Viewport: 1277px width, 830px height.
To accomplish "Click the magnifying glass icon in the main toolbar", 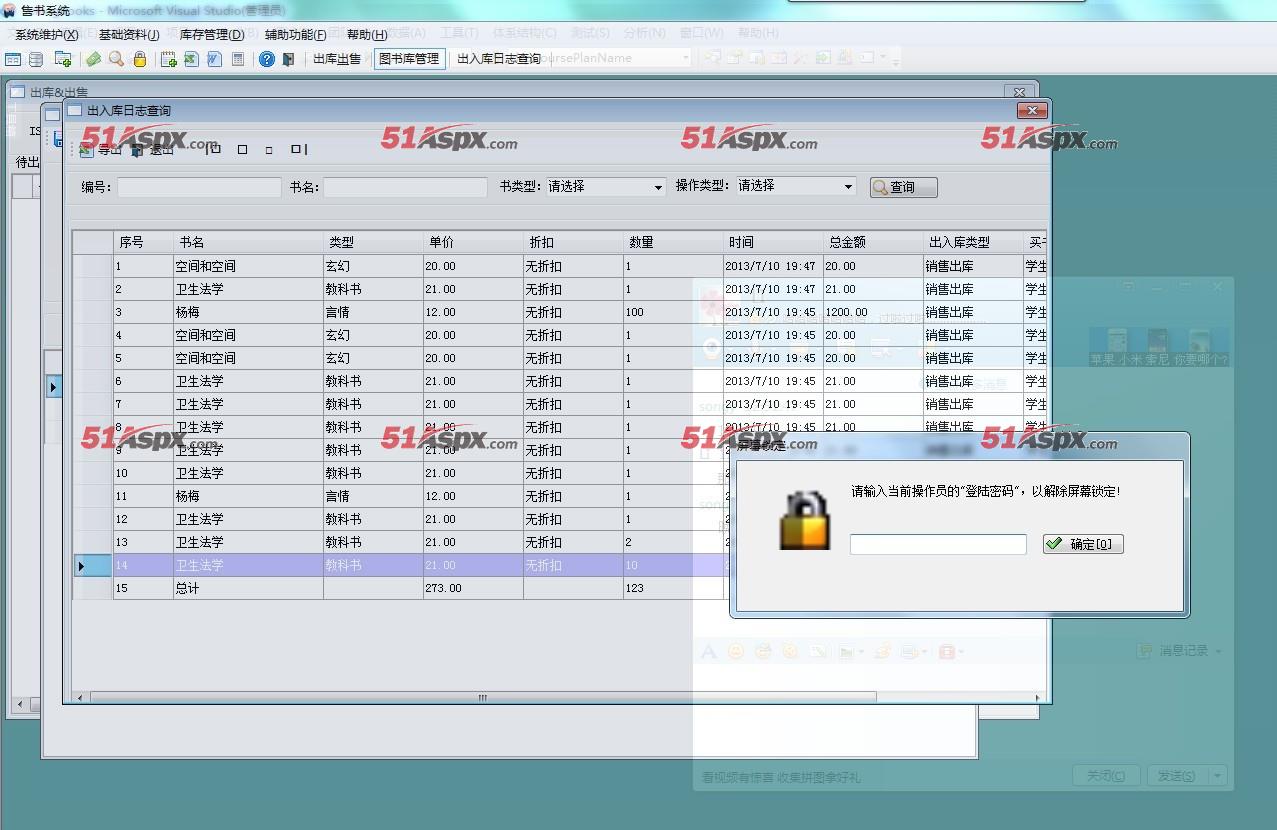I will (116, 59).
